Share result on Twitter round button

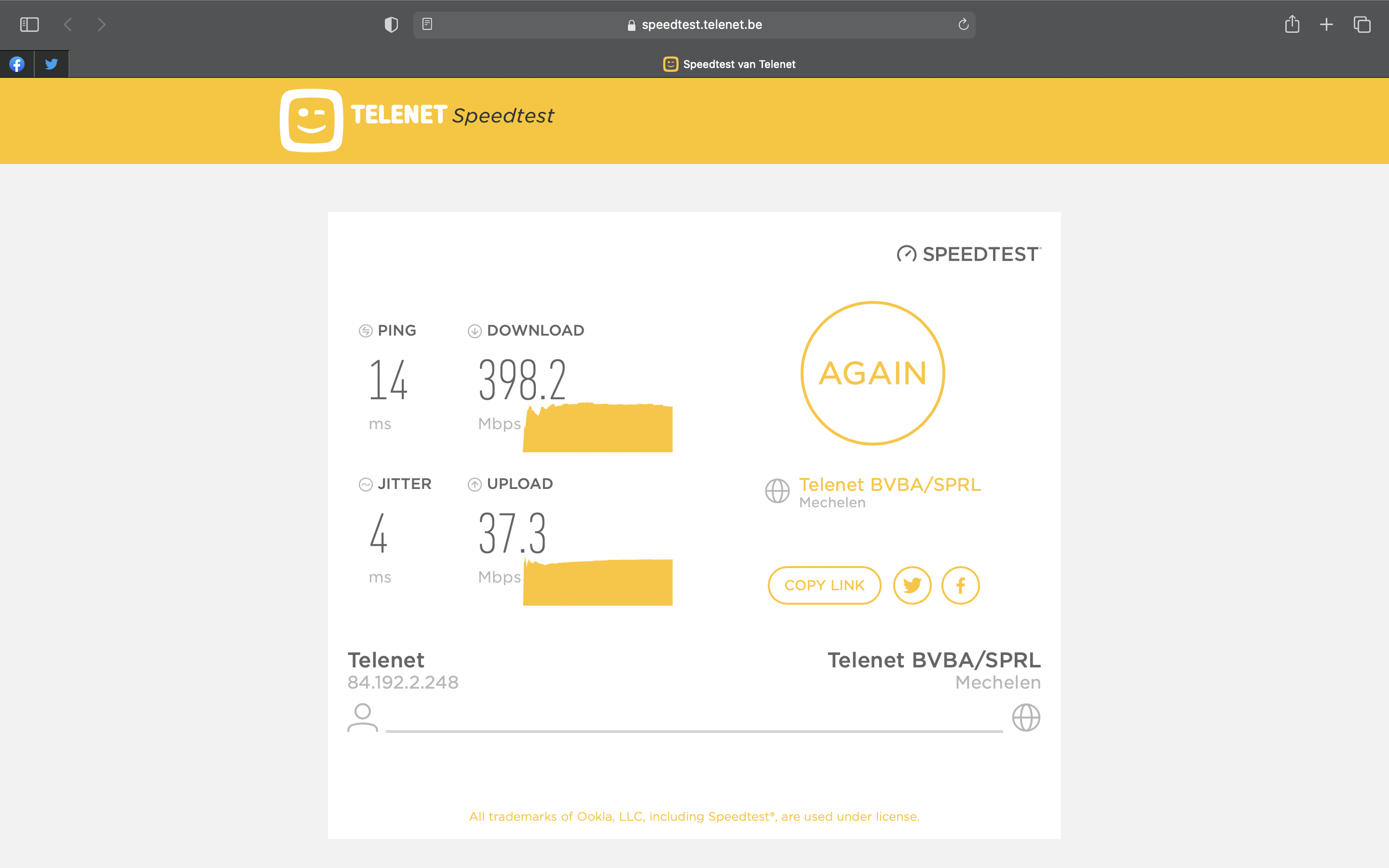click(x=912, y=585)
